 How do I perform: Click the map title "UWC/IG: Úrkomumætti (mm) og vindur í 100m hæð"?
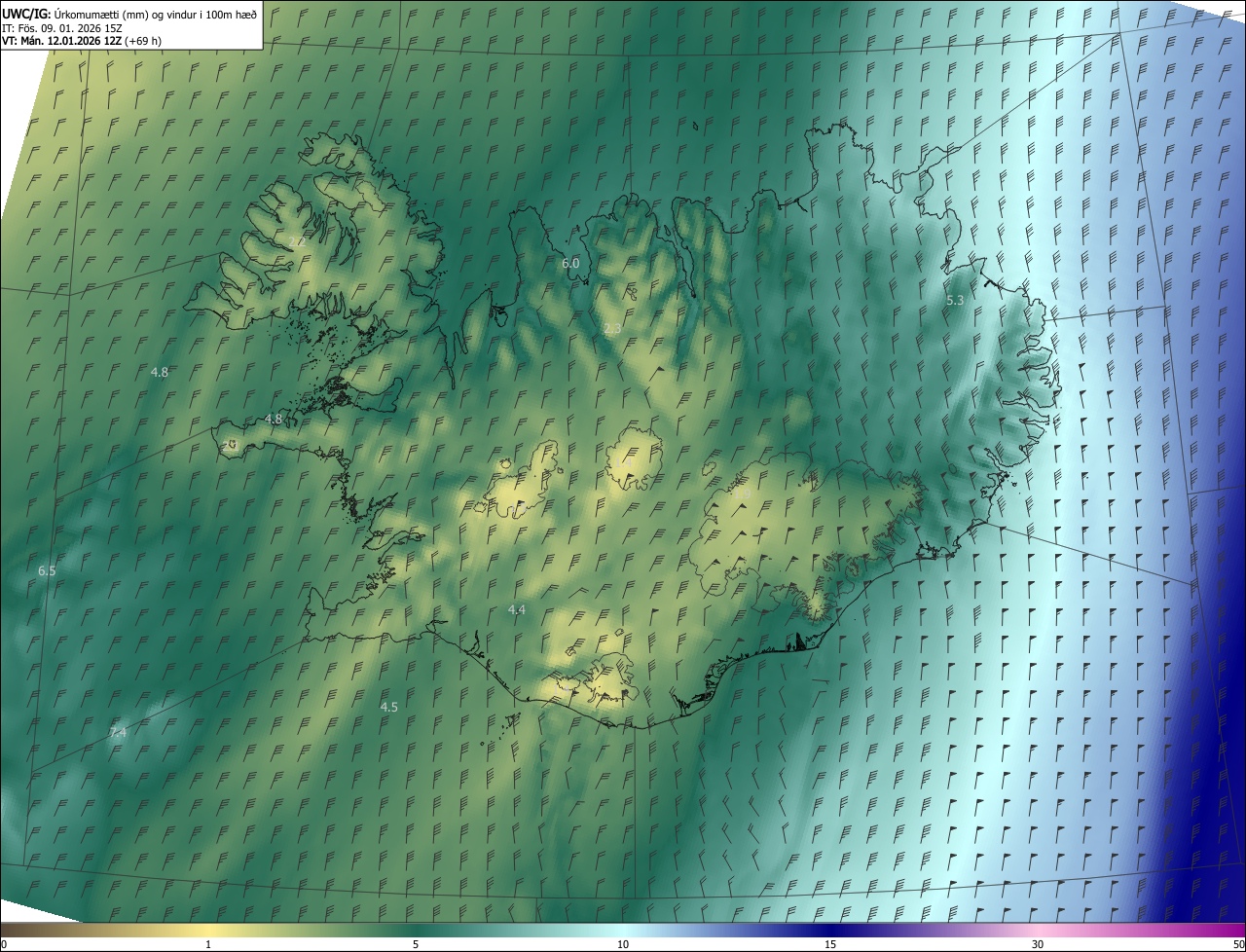pos(129,13)
